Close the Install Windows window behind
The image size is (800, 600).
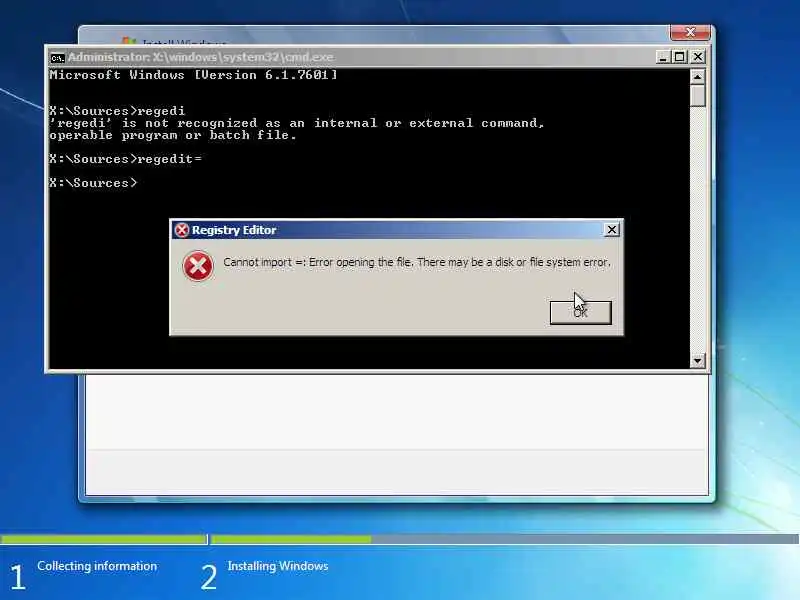click(x=690, y=32)
